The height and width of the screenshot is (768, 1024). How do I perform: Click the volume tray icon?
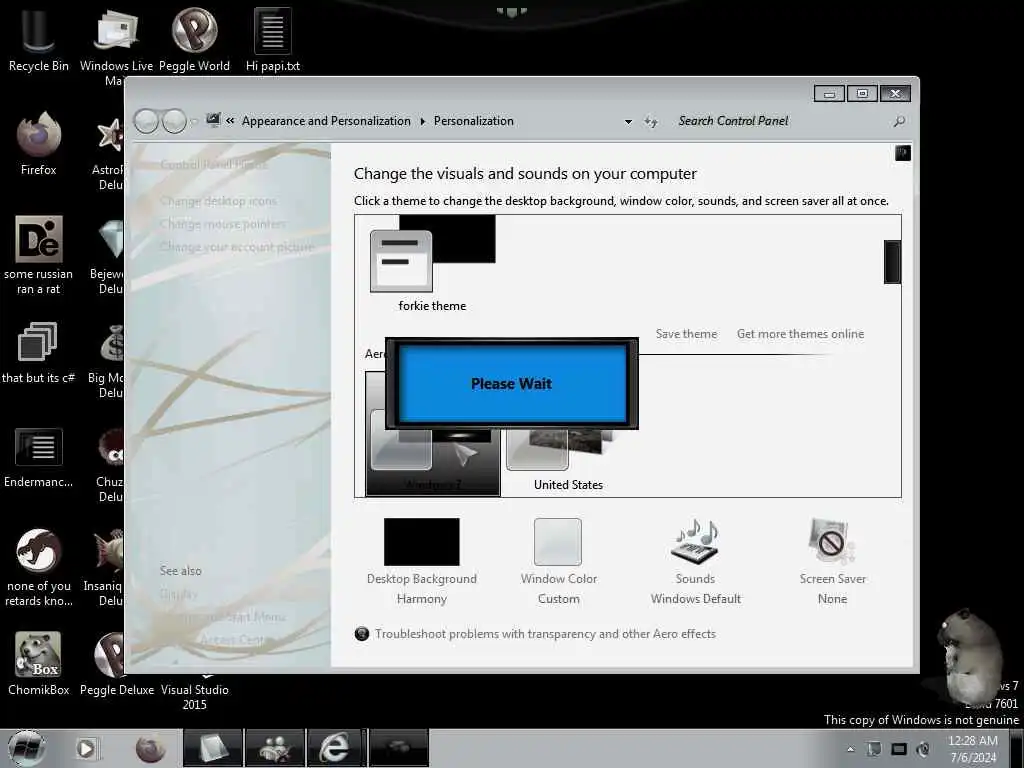[x=923, y=749]
